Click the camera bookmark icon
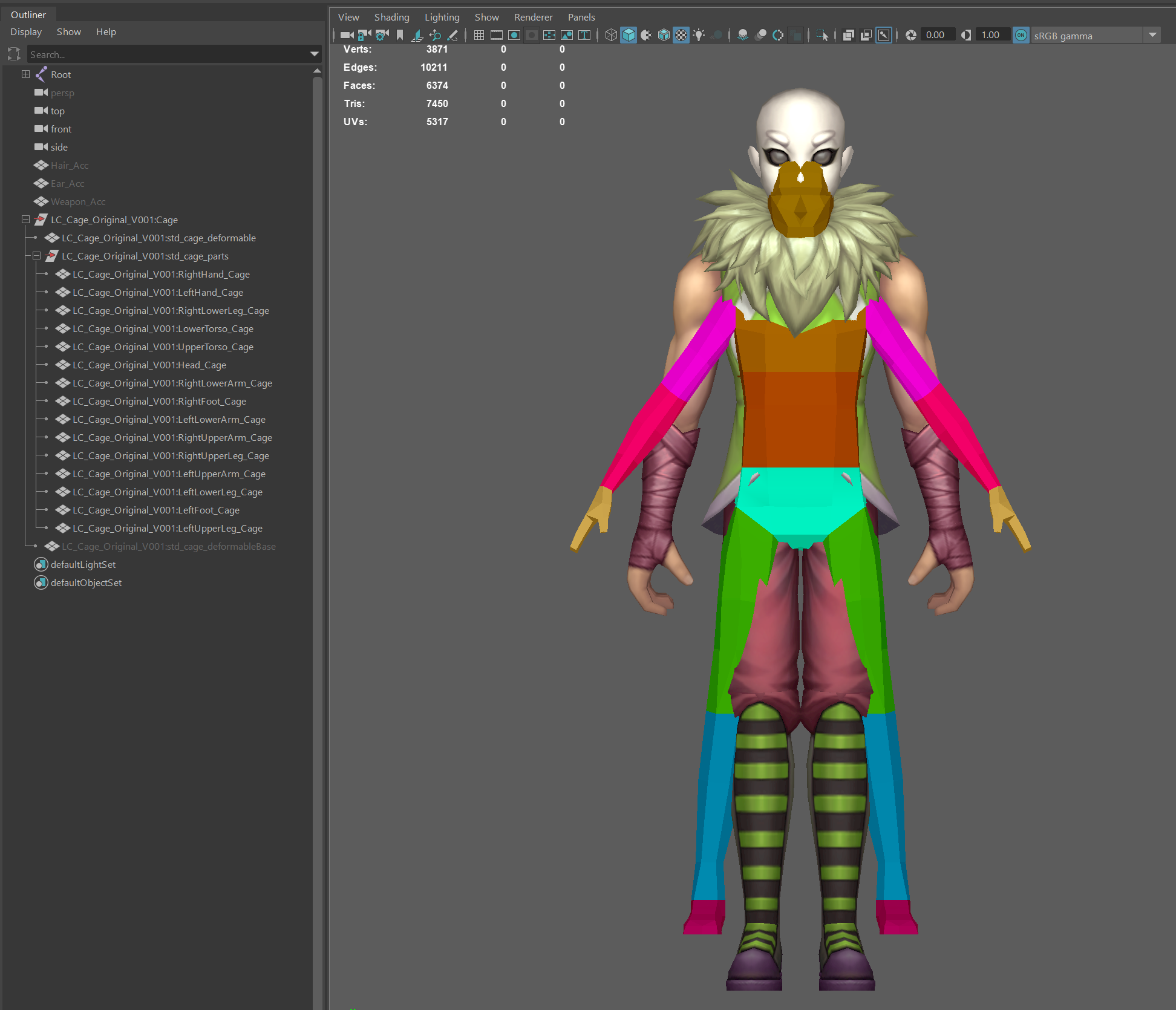The width and height of the screenshot is (1176, 1010). [400, 35]
